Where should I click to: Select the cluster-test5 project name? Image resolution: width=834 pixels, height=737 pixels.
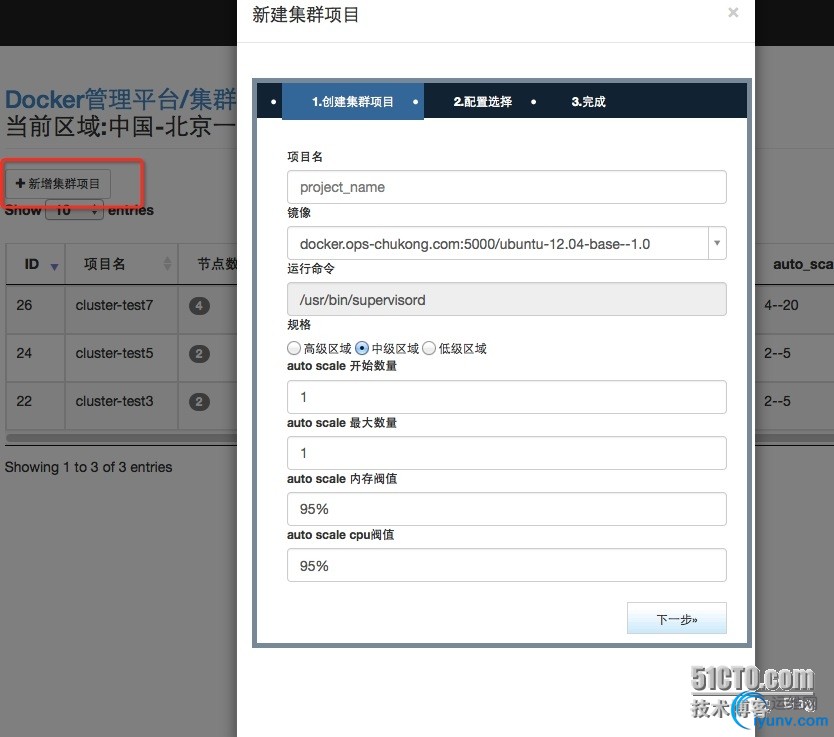(x=114, y=353)
